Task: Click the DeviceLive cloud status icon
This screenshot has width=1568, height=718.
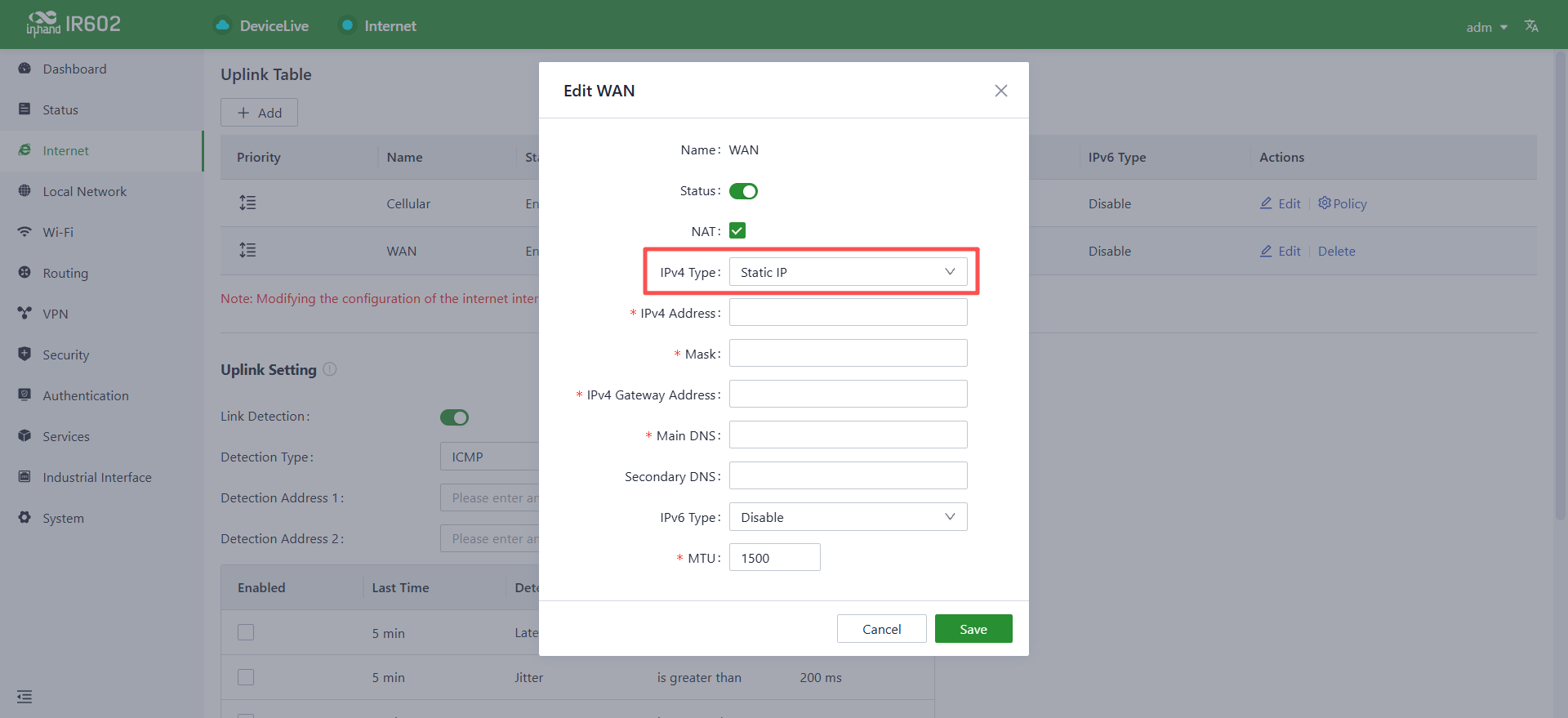Action: (x=222, y=25)
